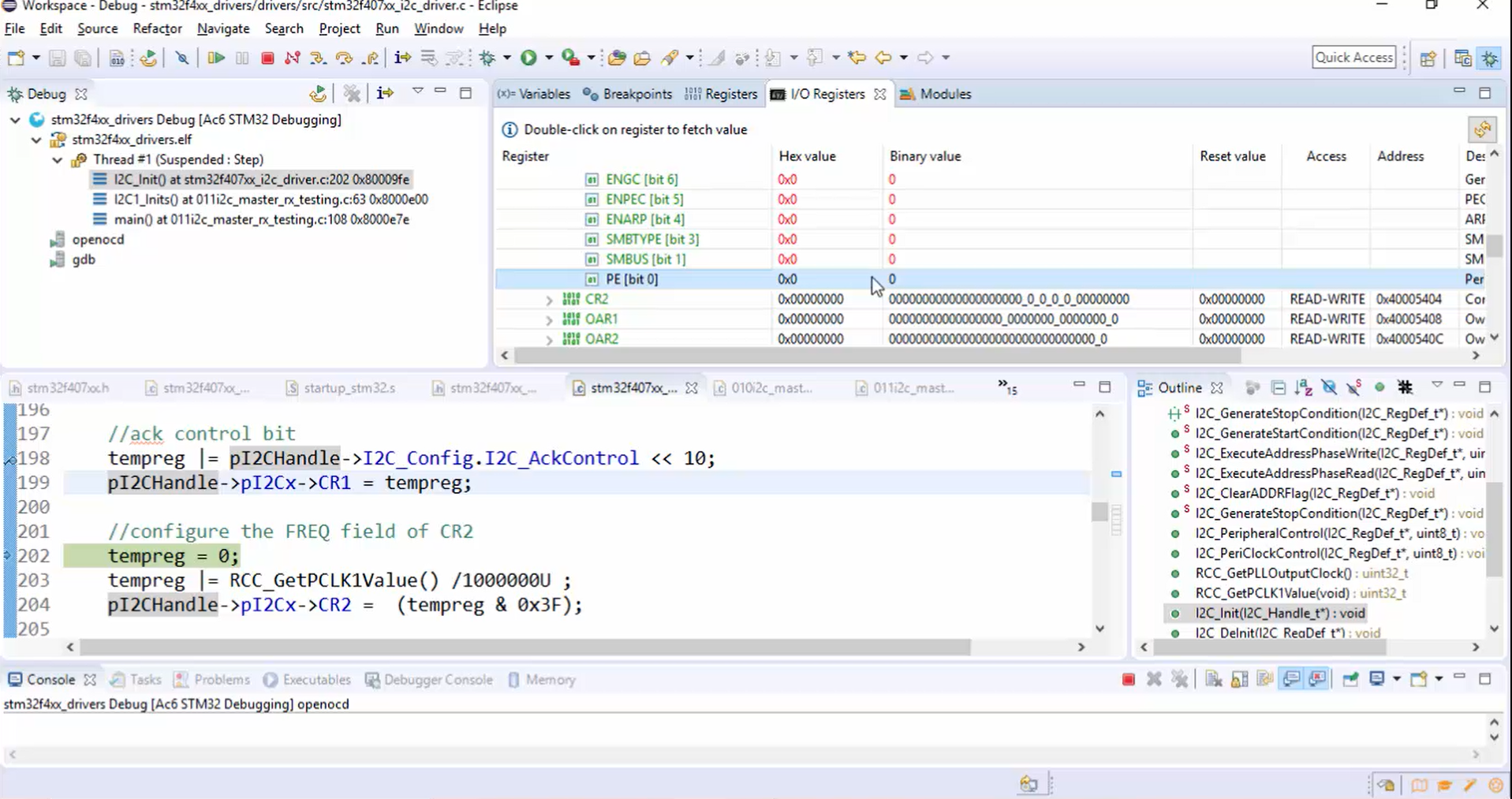
Task: Click the New file toolbar icon
Action: pyautogui.click(x=17, y=58)
